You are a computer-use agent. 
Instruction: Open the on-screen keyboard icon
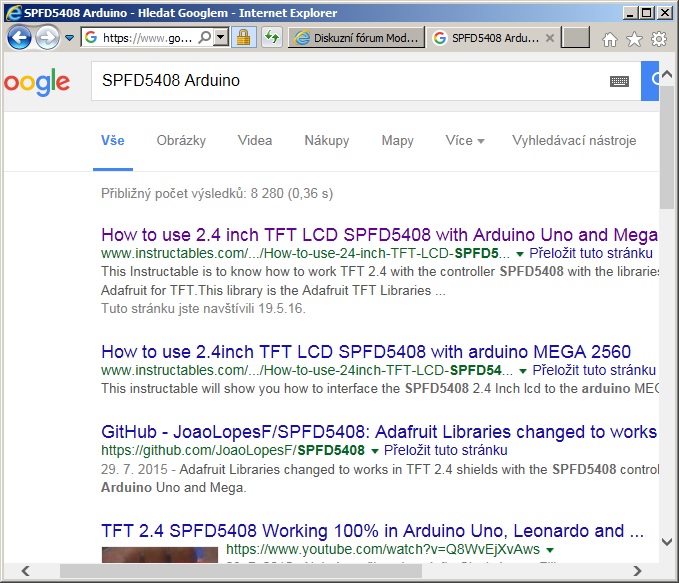(x=619, y=81)
